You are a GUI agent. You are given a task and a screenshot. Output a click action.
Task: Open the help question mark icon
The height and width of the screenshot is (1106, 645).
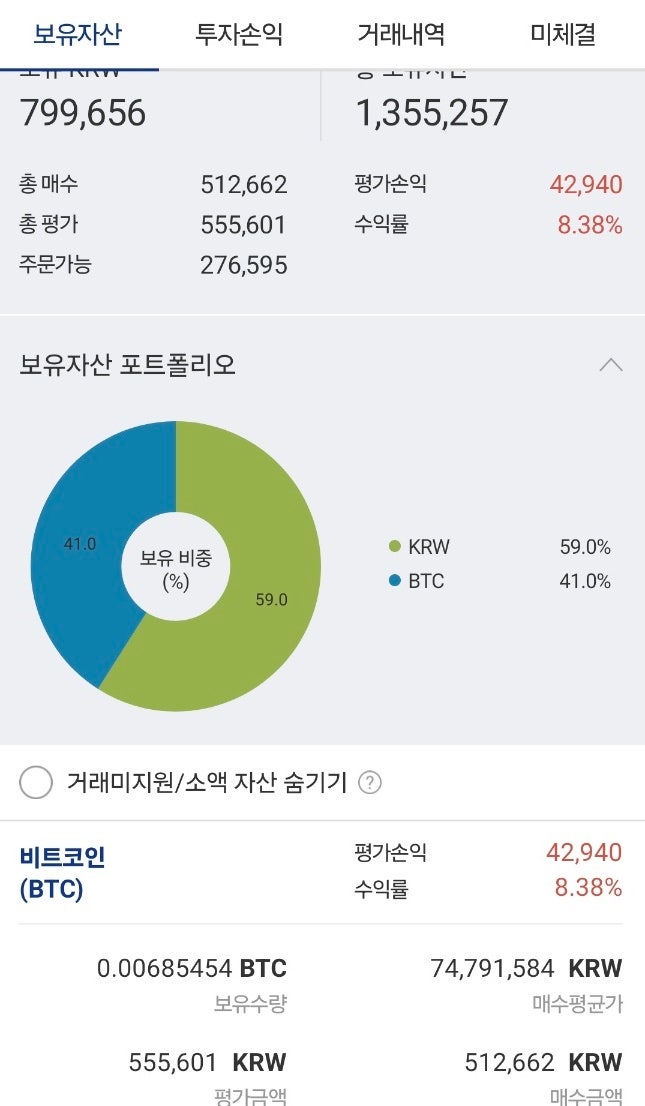click(x=370, y=782)
